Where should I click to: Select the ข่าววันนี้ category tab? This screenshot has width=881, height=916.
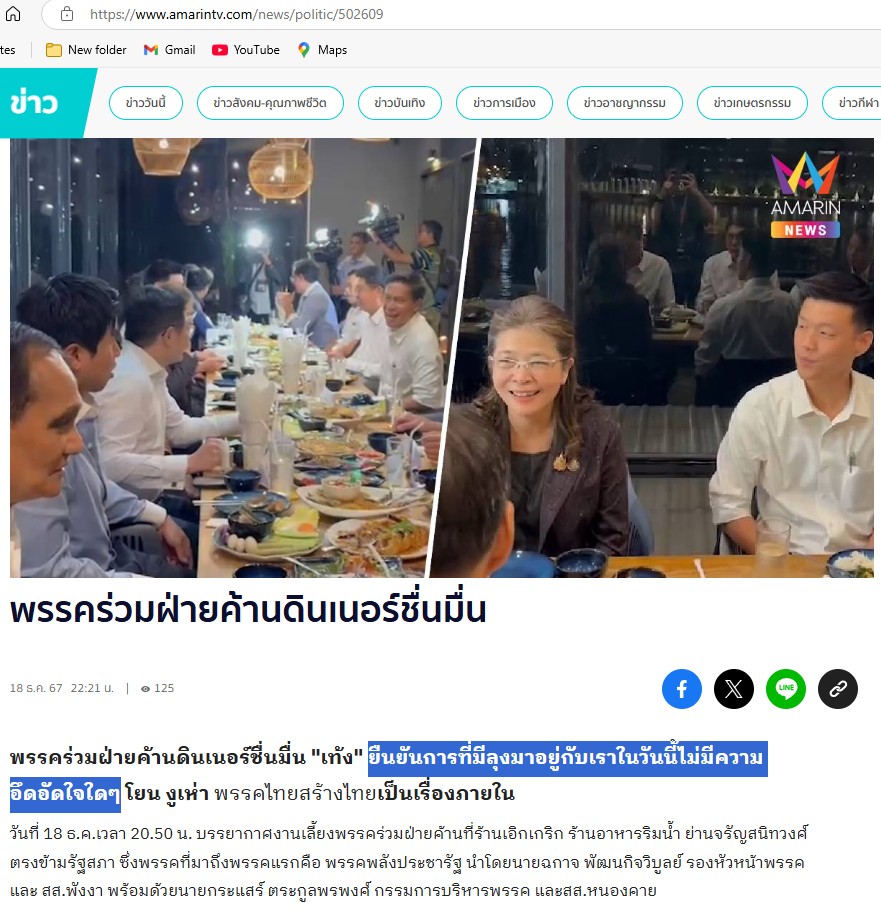click(145, 103)
